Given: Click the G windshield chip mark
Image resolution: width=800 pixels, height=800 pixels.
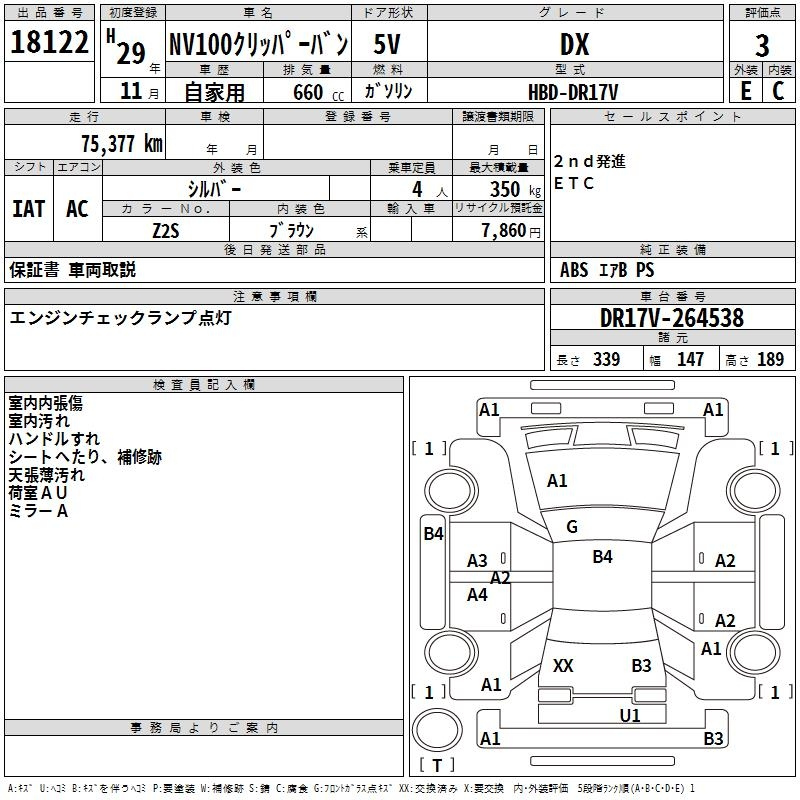Looking at the screenshot, I should tap(572, 527).
